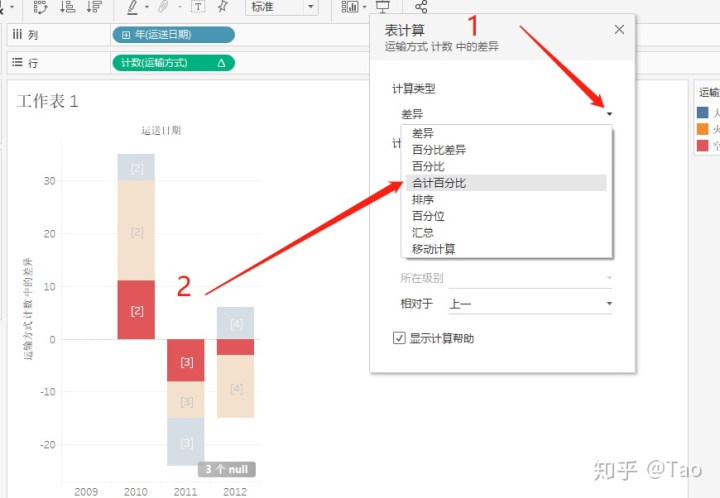Click the 工作表 1 sheet title
The image size is (720, 498).
click(x=48, y=101)
